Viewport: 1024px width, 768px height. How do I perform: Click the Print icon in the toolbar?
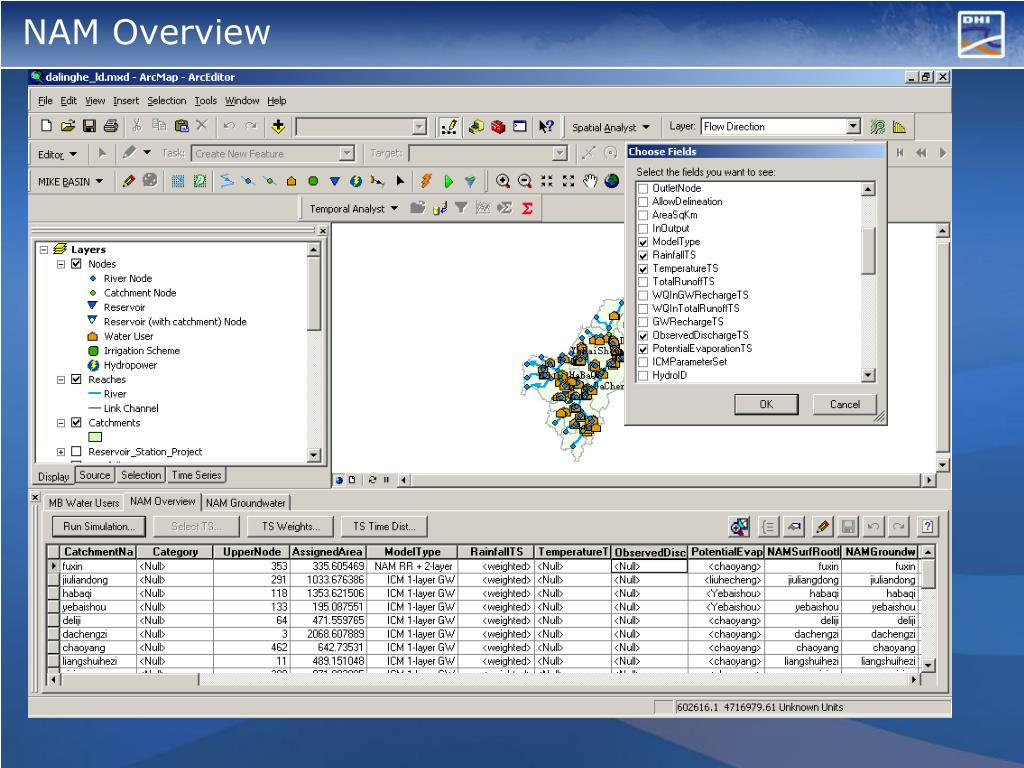coord(111,126)
